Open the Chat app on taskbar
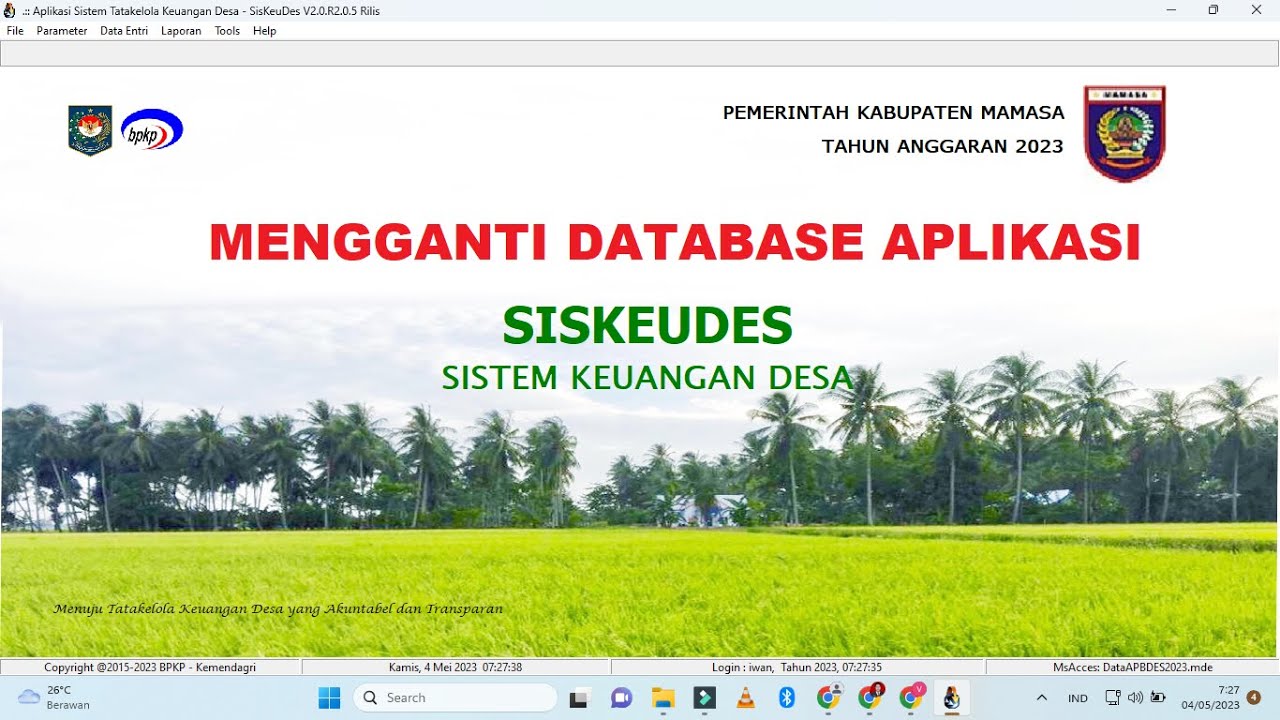 tap(621, 698)
